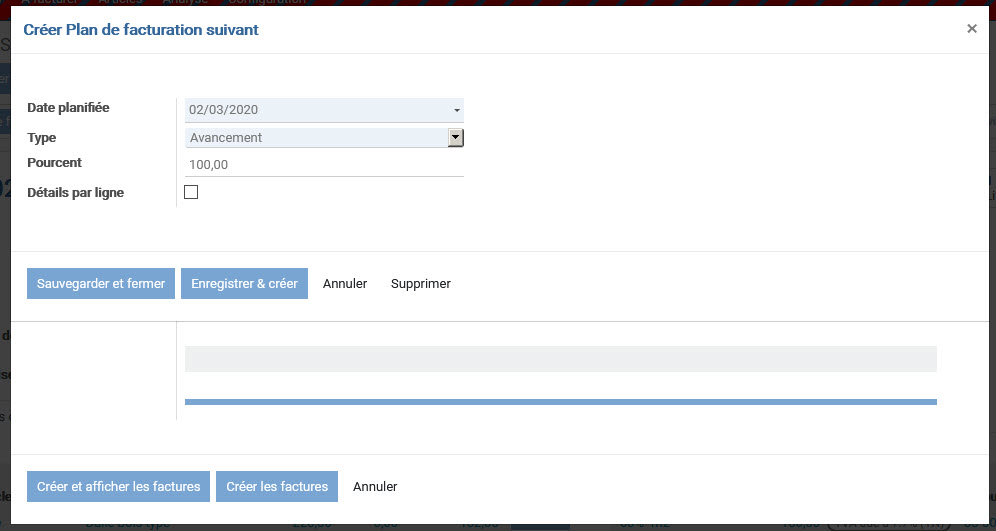Click the Type field label
This screenshot has width=996, height=531.
pyautogui.click(x=42, y=137)
